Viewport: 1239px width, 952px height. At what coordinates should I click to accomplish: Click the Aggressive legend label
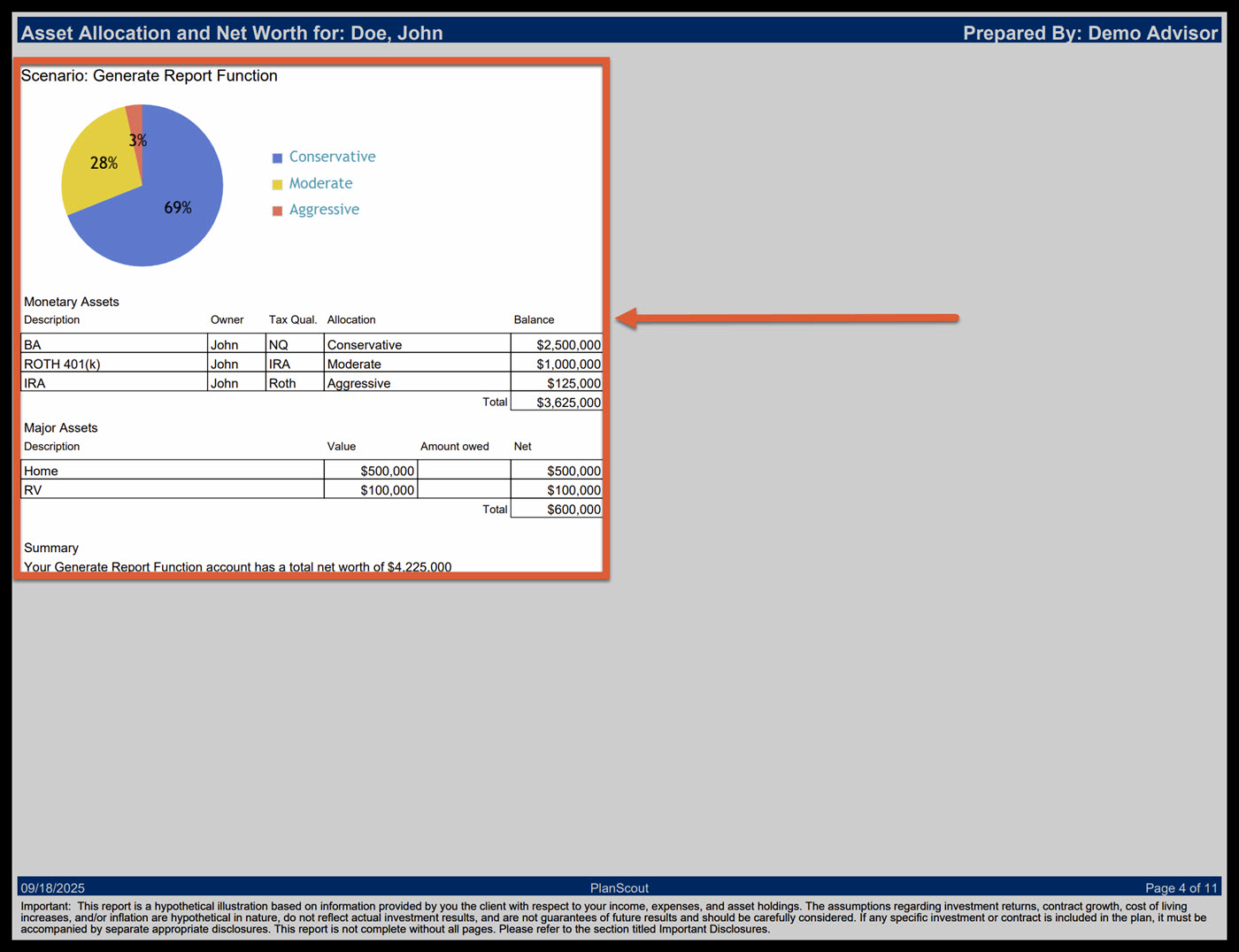[324, 210]
